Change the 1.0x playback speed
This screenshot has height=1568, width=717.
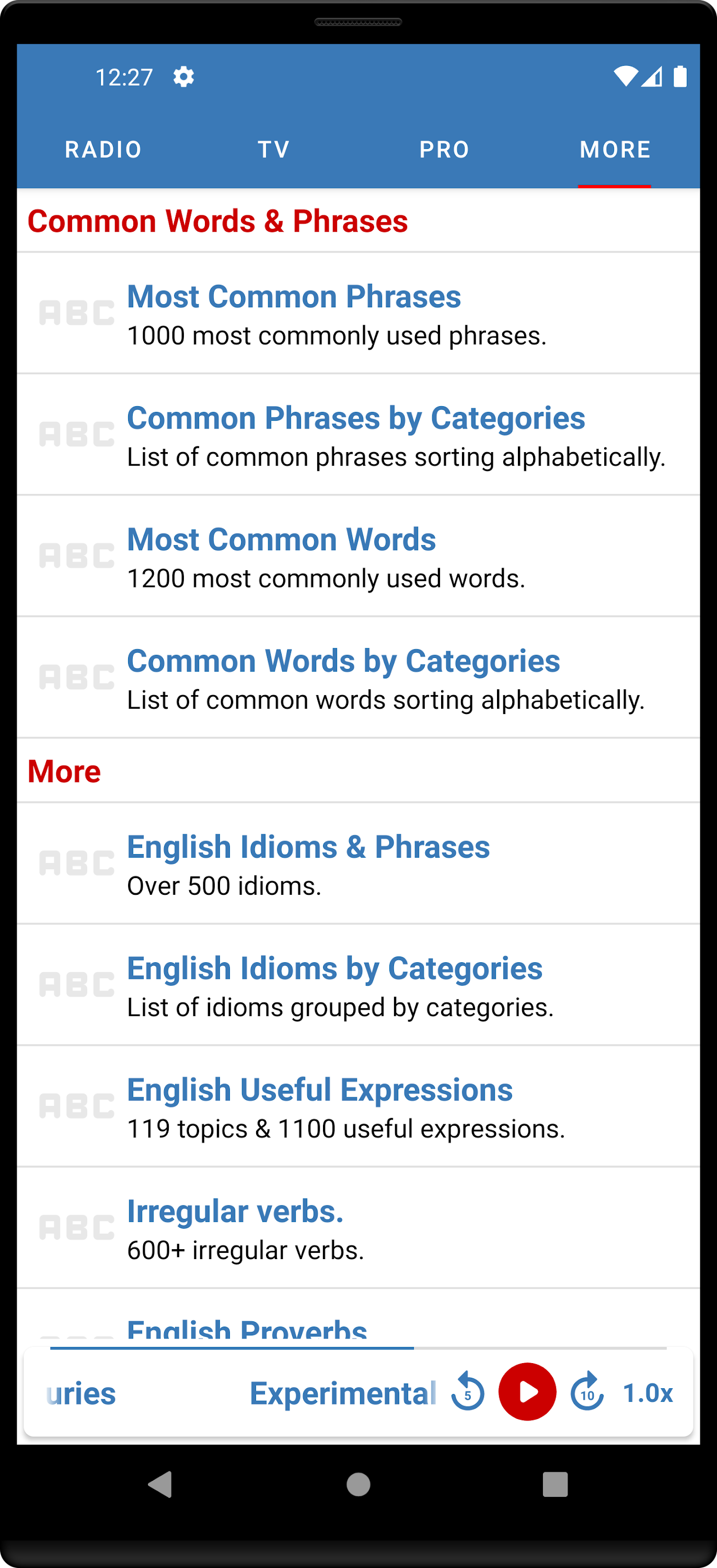647,1394
